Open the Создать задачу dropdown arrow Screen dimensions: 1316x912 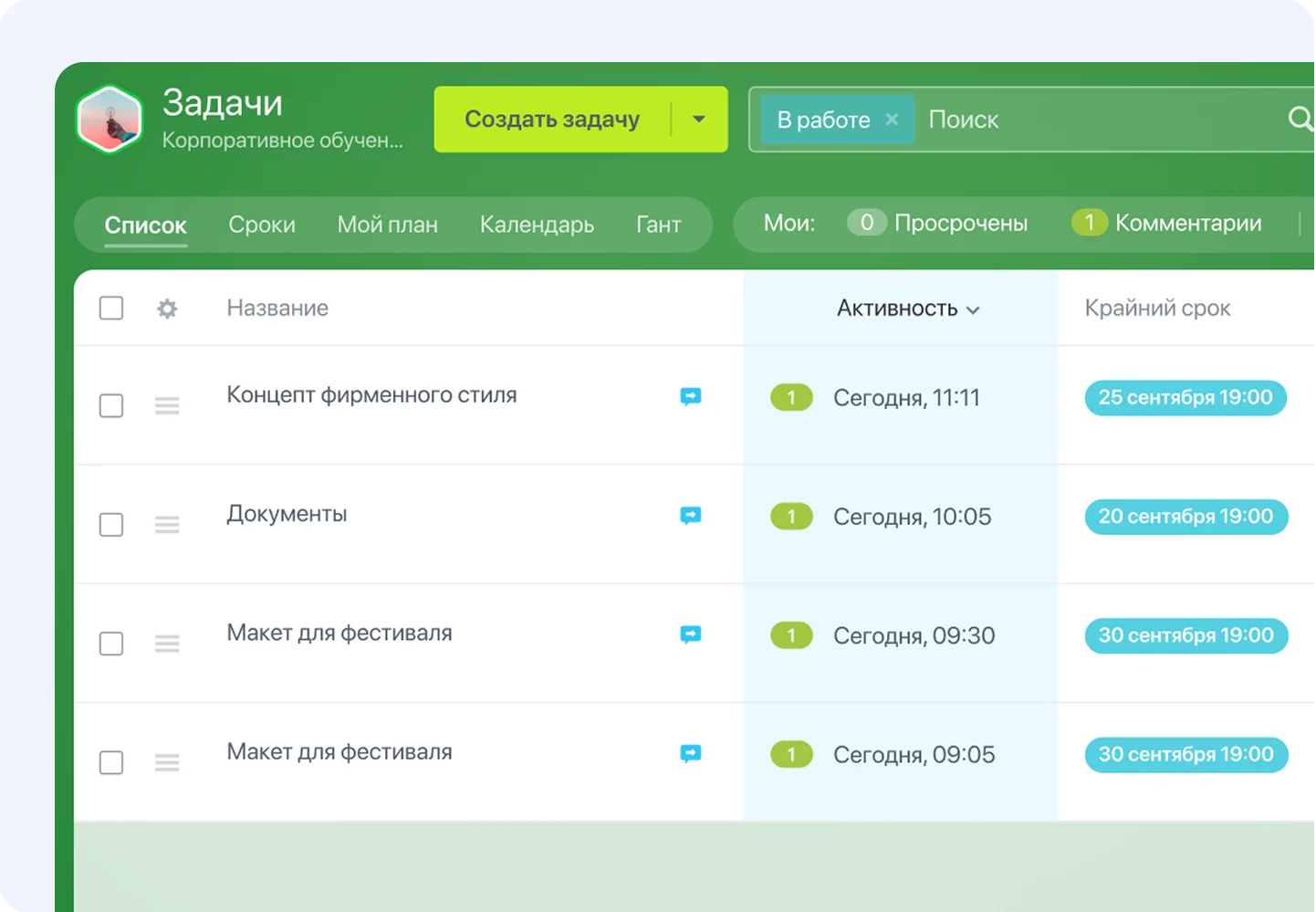(699, 120)
